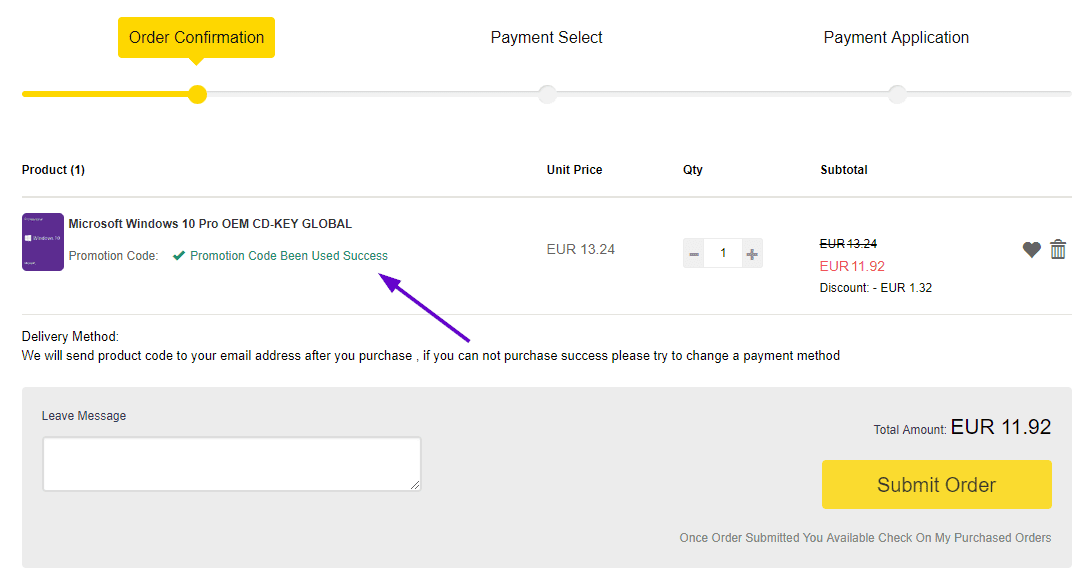Viewport: 1091px width, 581px height.
Task: Select the Payment Application step
Action: pyautogui.click(x=896, y=38)
